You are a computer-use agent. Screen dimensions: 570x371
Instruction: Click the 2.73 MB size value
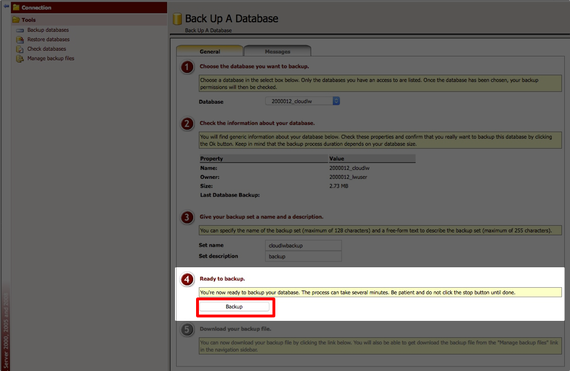(x=338, y=186)
